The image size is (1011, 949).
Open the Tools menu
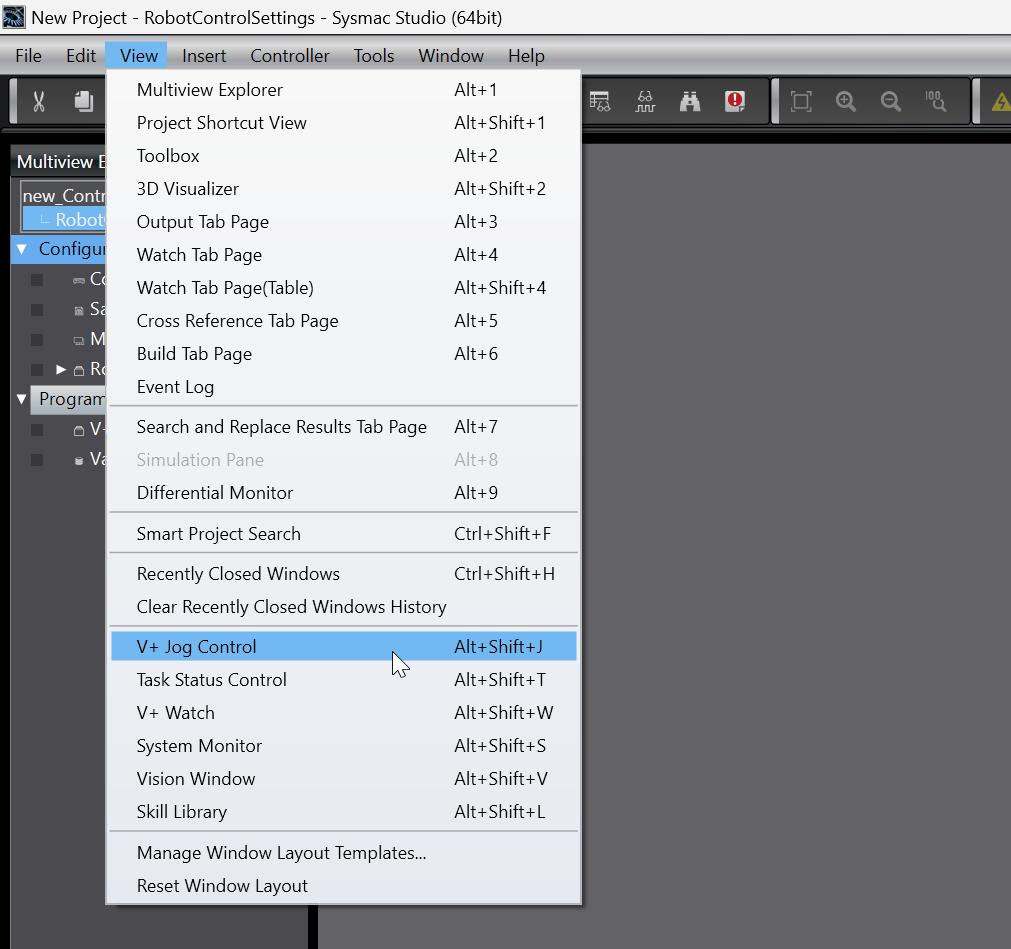tap(373, 56)
